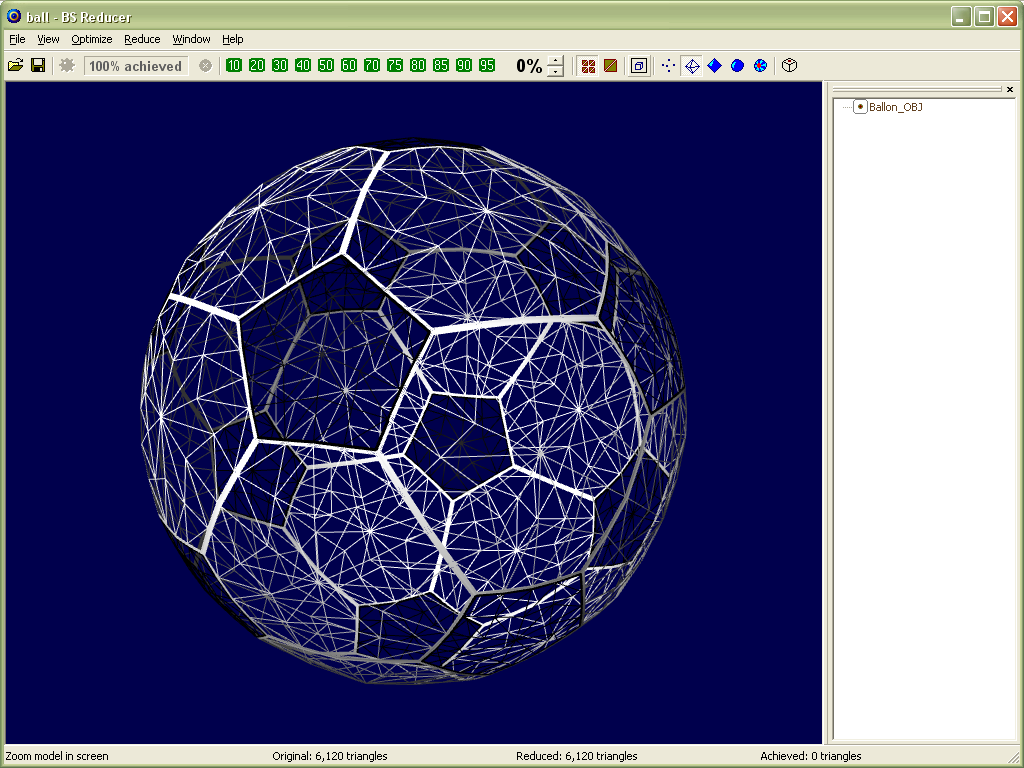Toggle the red four-squares toolbar icon
Screen dimensions: 1024x768
pyautogui.click(x=588, y=65)
